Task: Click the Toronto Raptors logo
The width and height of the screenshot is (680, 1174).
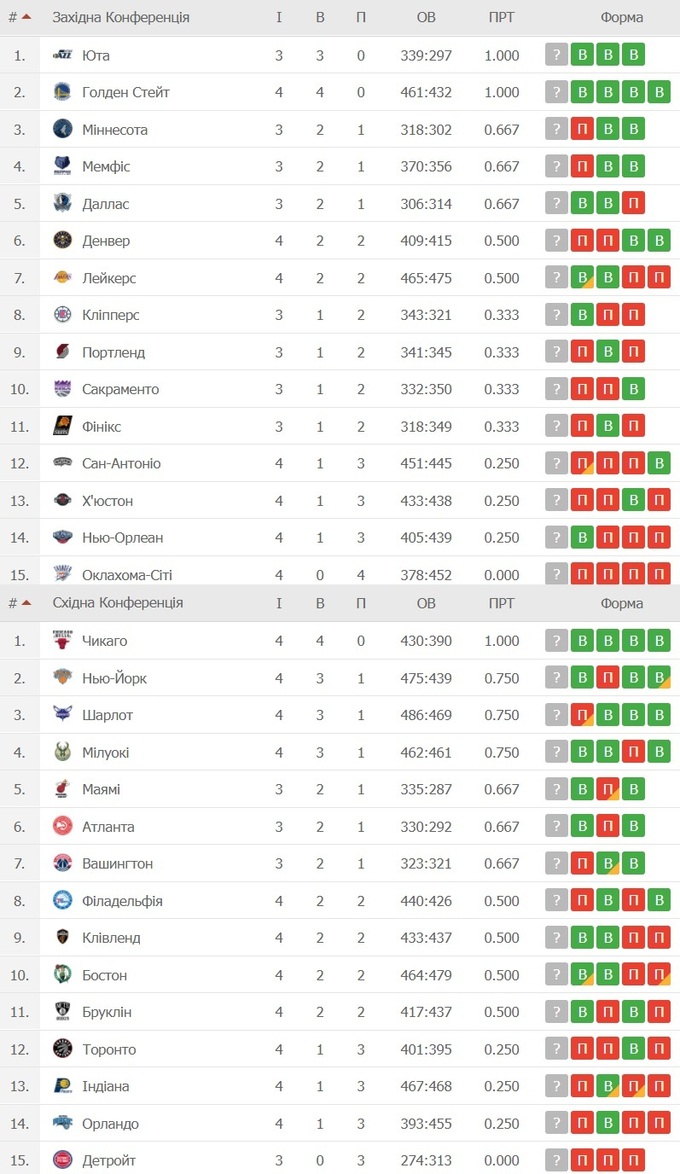Action: (x=62, y=1049)
